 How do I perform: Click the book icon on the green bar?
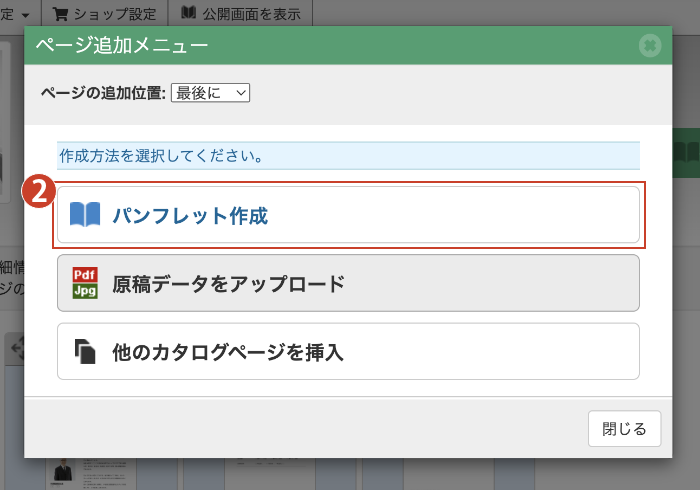click(685, 151)
